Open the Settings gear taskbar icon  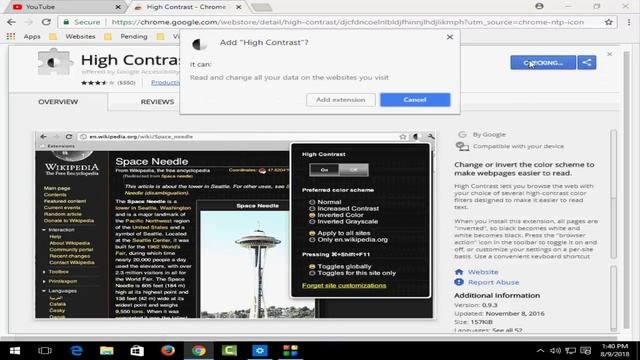point(260,351)
